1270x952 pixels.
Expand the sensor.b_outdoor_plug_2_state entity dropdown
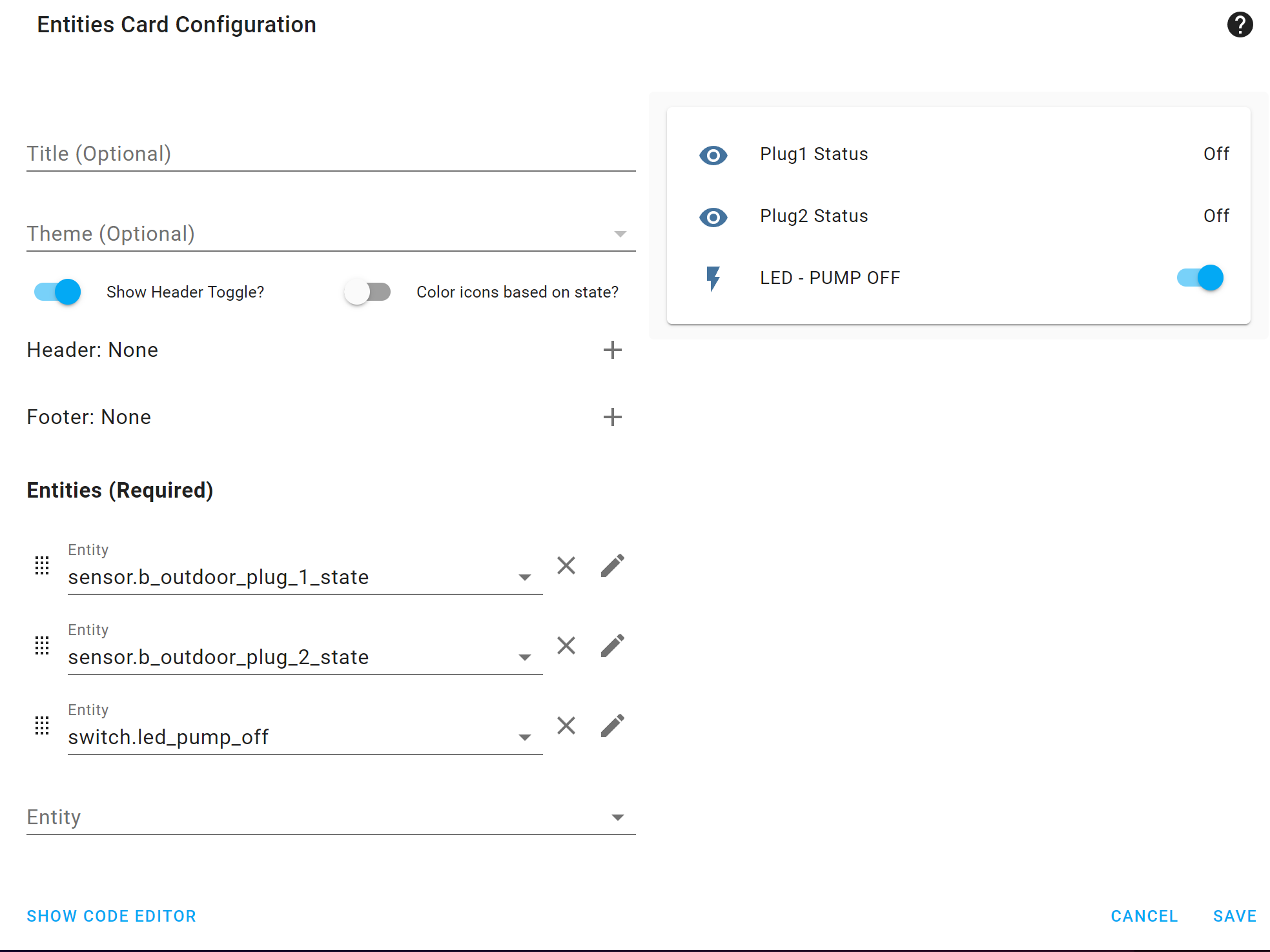(525, 658)
